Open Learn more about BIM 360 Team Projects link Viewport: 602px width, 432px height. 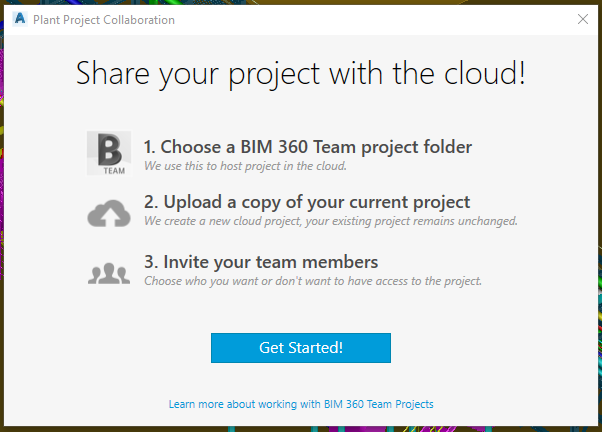[301, 404]
